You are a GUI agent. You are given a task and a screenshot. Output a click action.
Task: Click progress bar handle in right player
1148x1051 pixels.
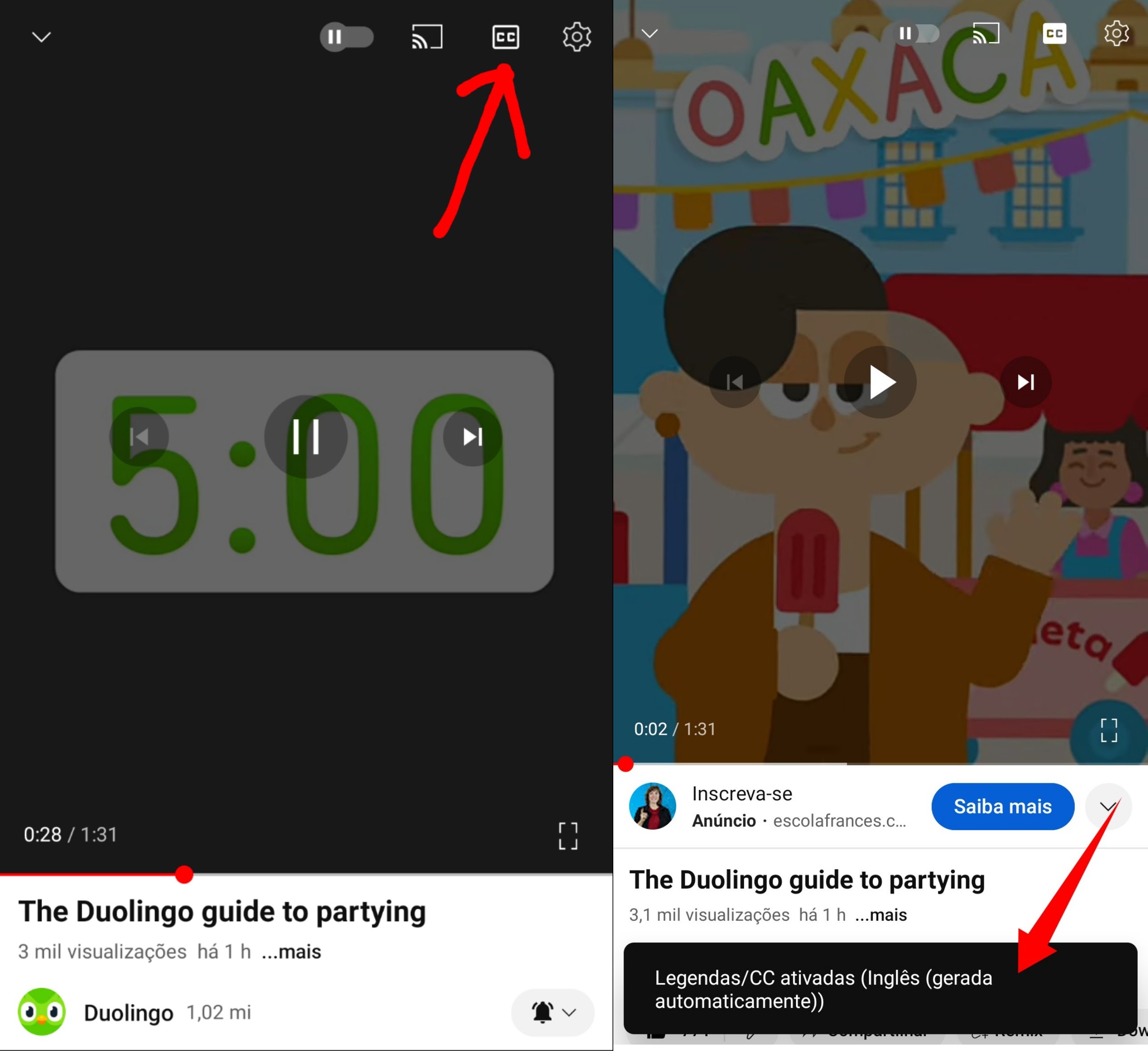[x=626, y=764]
